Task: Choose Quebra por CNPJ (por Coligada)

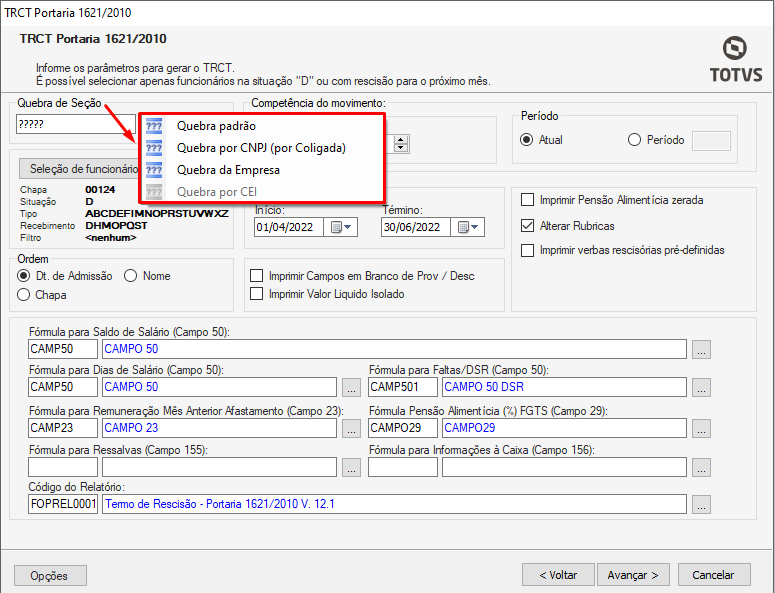Action: tap(262, 148)
